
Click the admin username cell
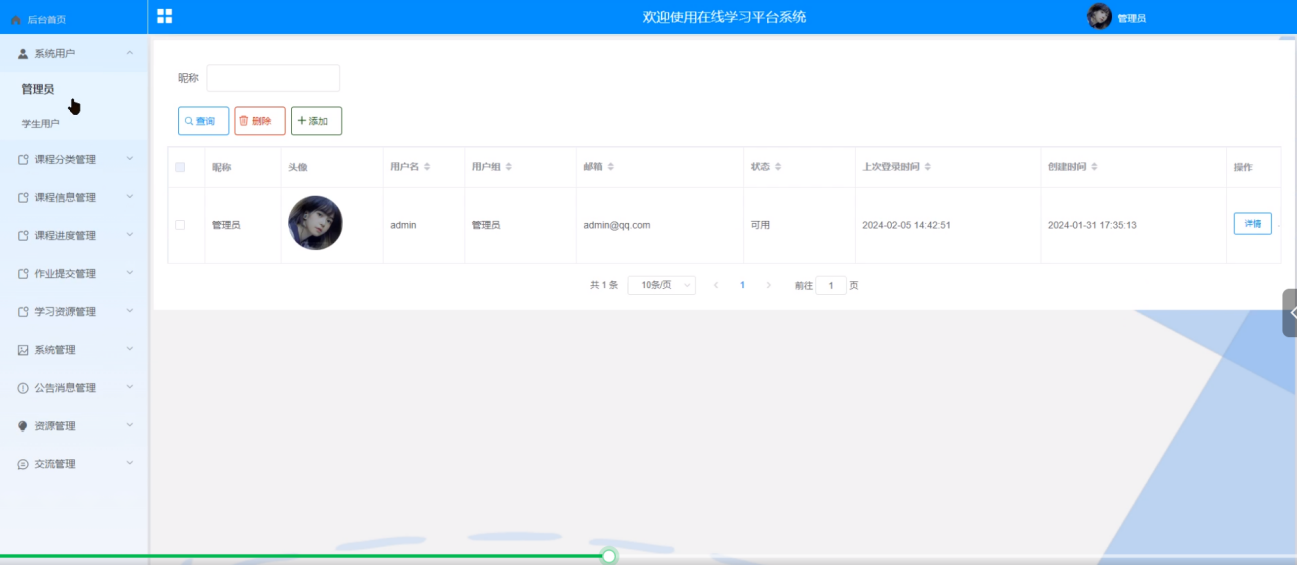click(403, 225)
